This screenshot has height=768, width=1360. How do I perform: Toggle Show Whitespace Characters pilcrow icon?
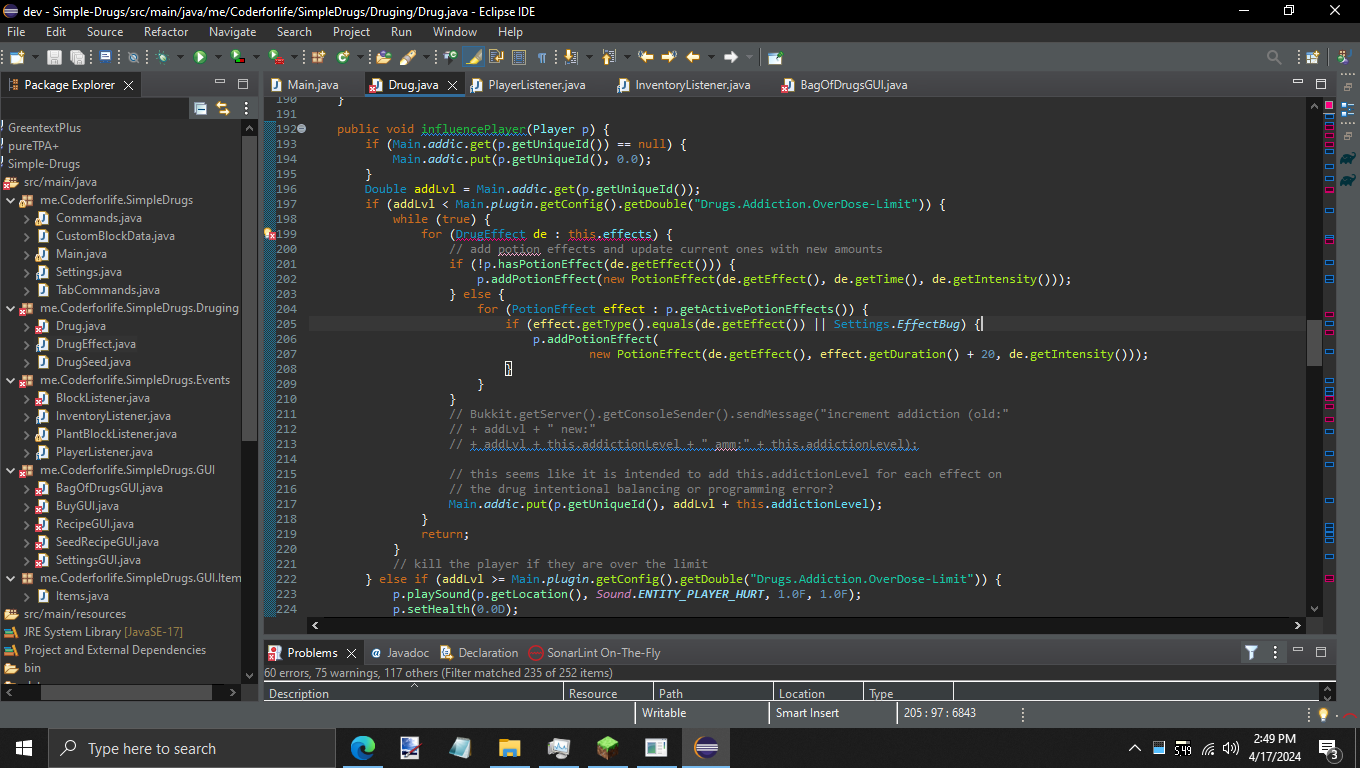click(x=541, y=58)
